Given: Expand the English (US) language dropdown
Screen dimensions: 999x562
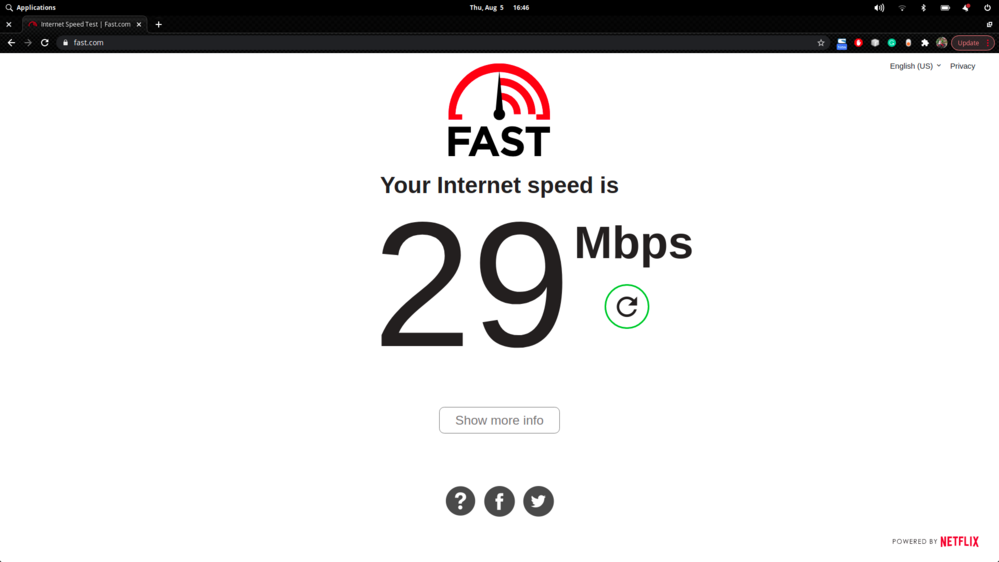Looking at the screenshot, I should [x=915, y=66].
